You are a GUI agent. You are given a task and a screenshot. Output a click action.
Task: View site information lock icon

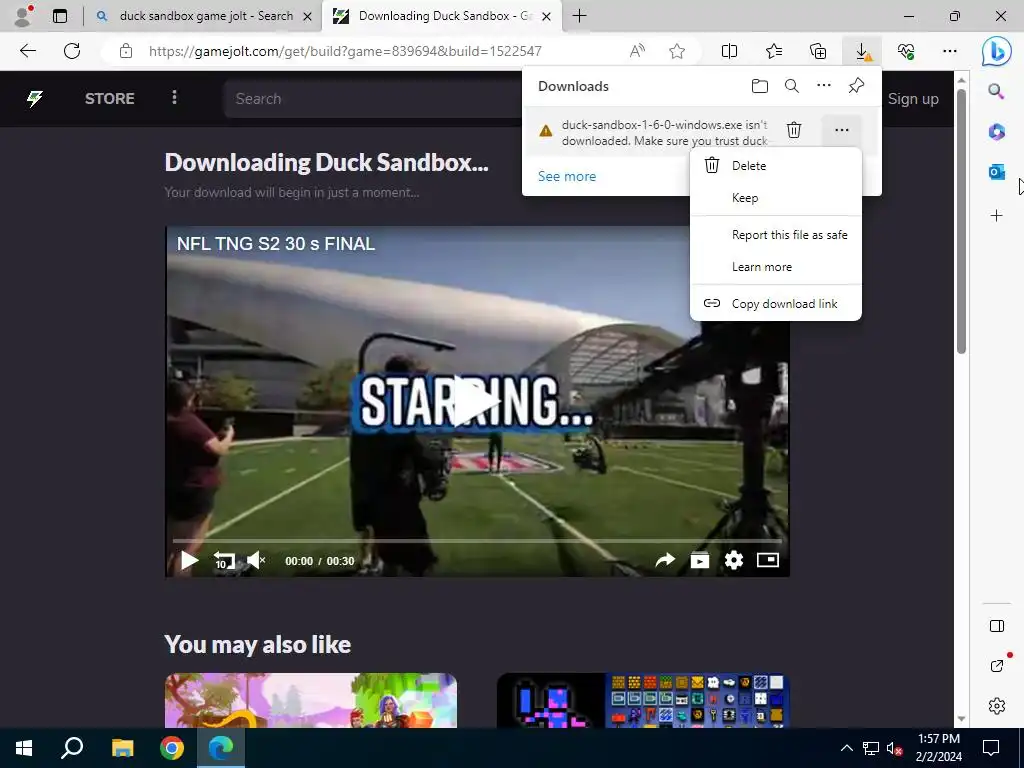pyautogui.click(x=126, y=51)
